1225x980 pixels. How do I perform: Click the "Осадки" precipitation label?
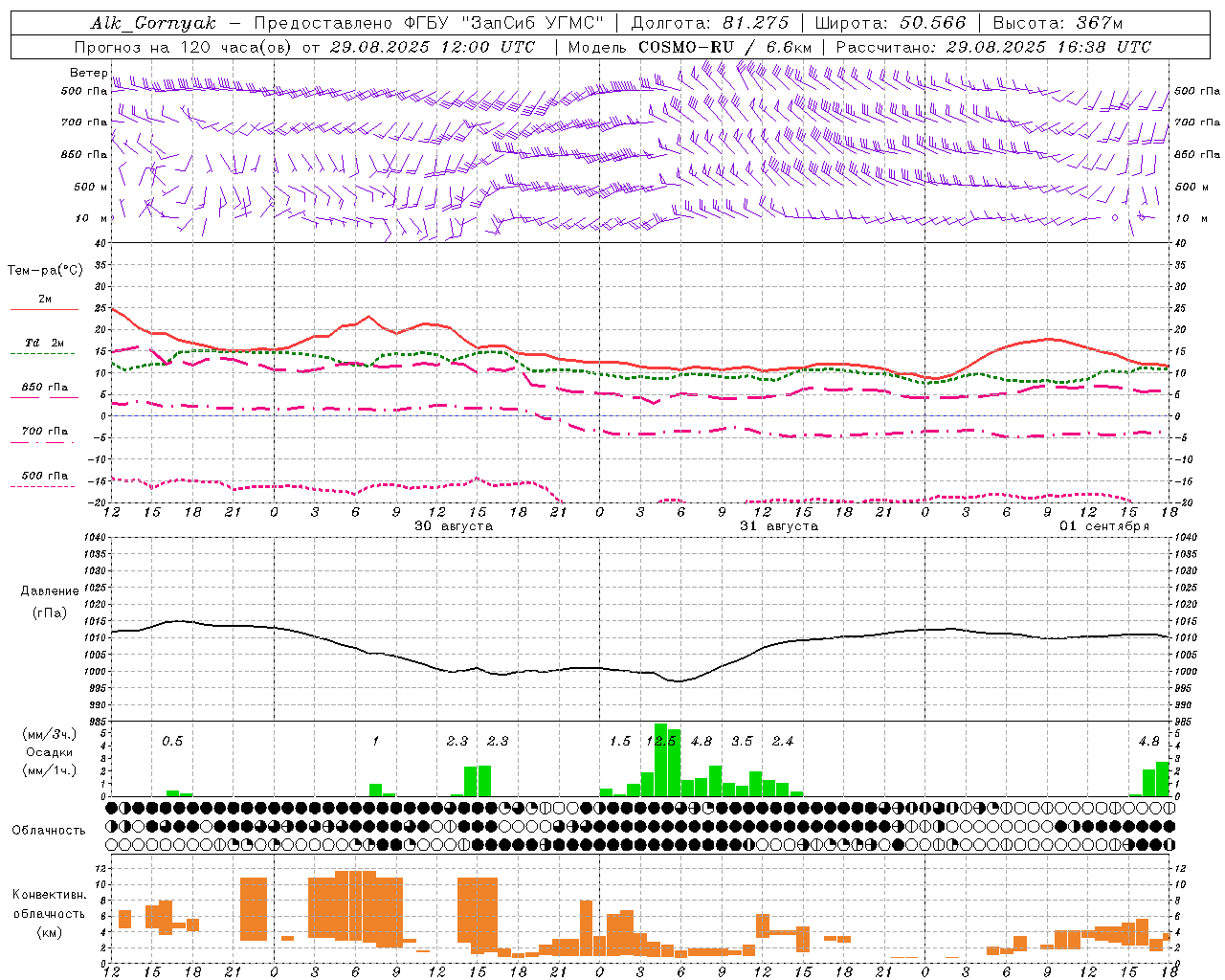[50, 752]
